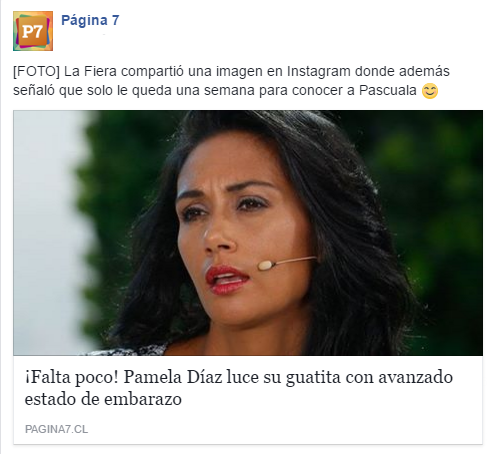Click the P7 page logo avatar
493x454 pixels.
coord(33,31)
